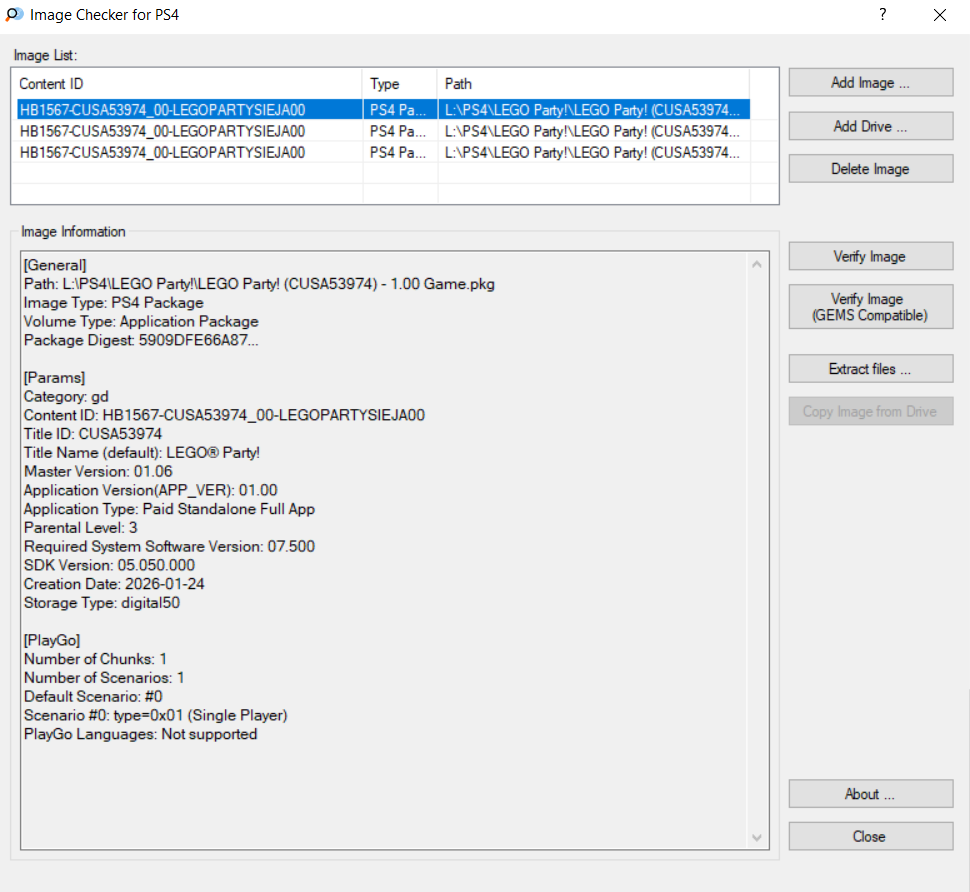The height and width of the screenshot is (892, 970).
Task: Click Delete Image to remove the selected package
Action: tap(870, 169)
